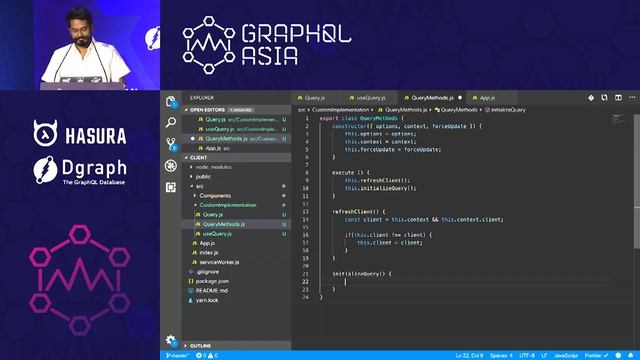Image resolution: width=640 pixels, height=360 pixels.
Task: Expand the public folder
Action: coord(236,177)
